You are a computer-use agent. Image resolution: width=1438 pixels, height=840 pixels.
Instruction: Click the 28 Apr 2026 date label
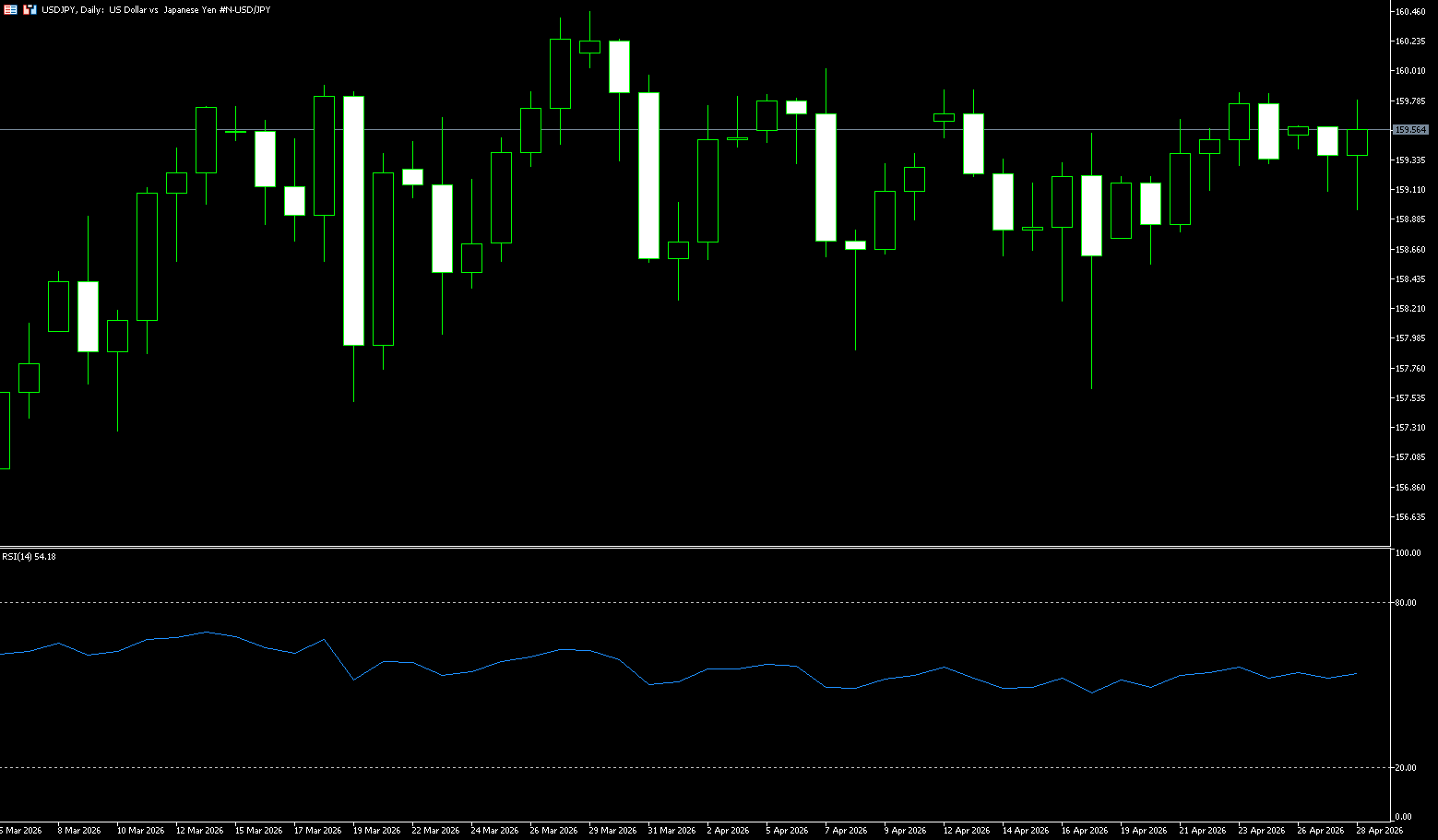click(1379, 831)
